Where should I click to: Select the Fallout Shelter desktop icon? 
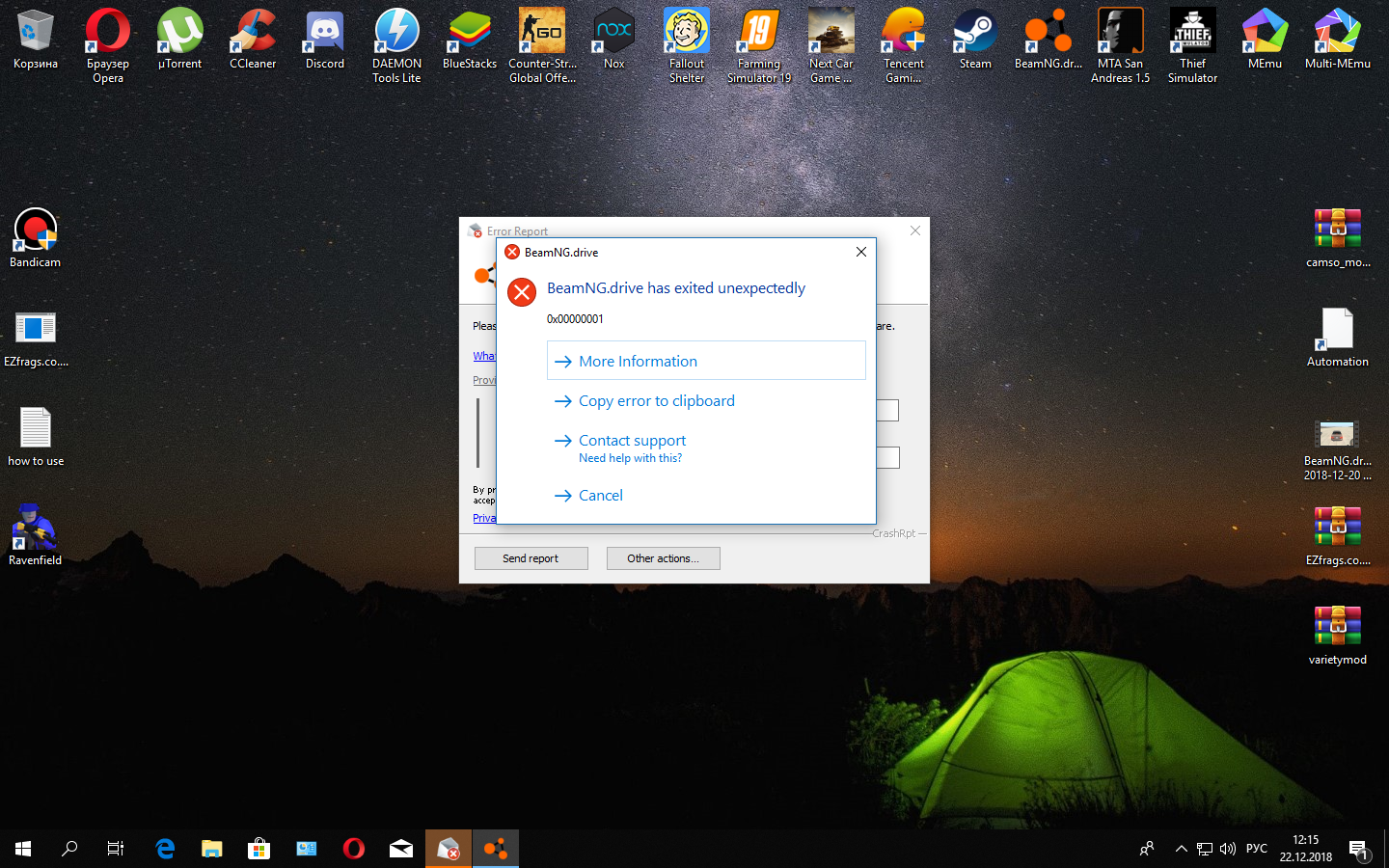coord(687,44)
